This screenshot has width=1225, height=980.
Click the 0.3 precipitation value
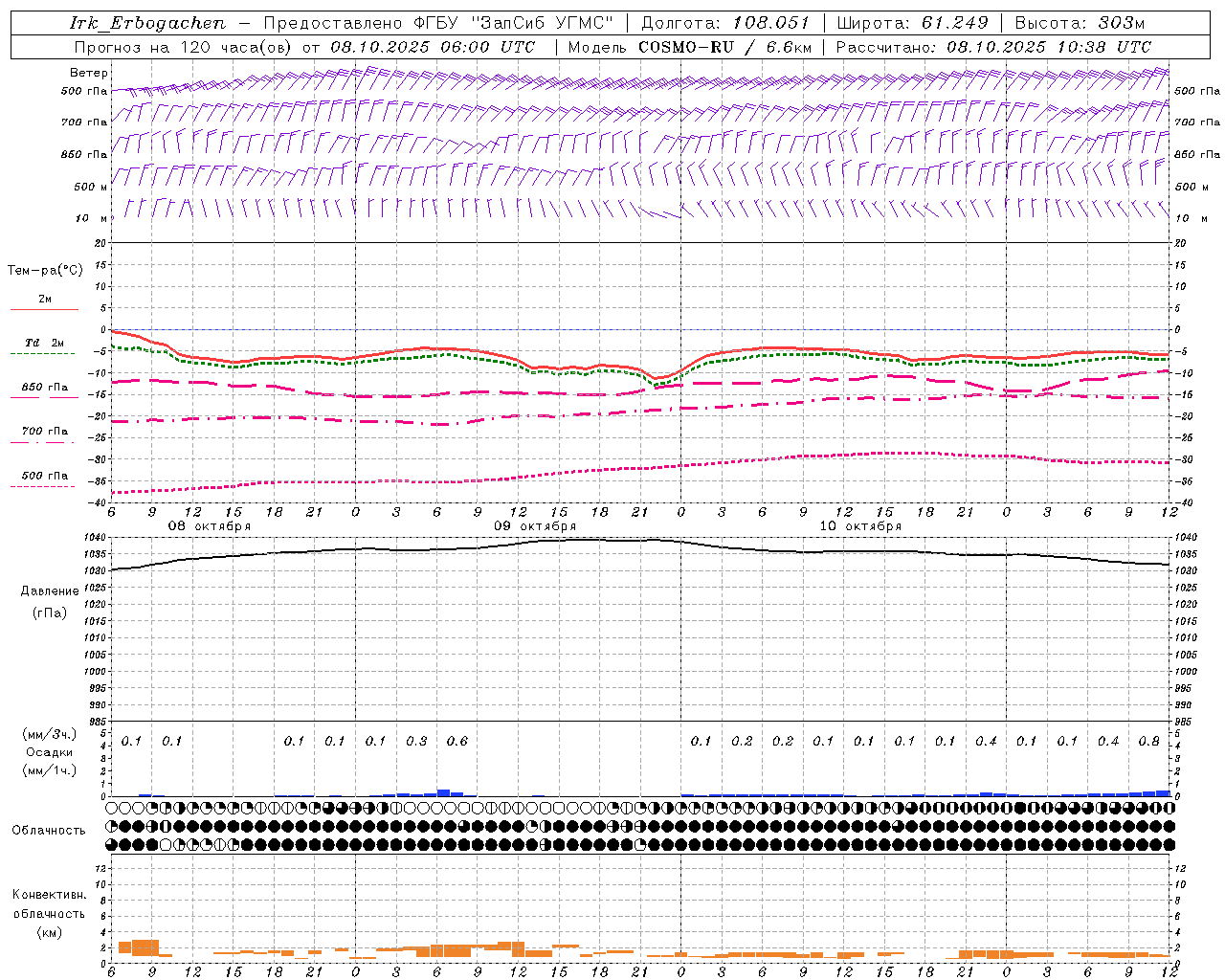pos(416,741)
